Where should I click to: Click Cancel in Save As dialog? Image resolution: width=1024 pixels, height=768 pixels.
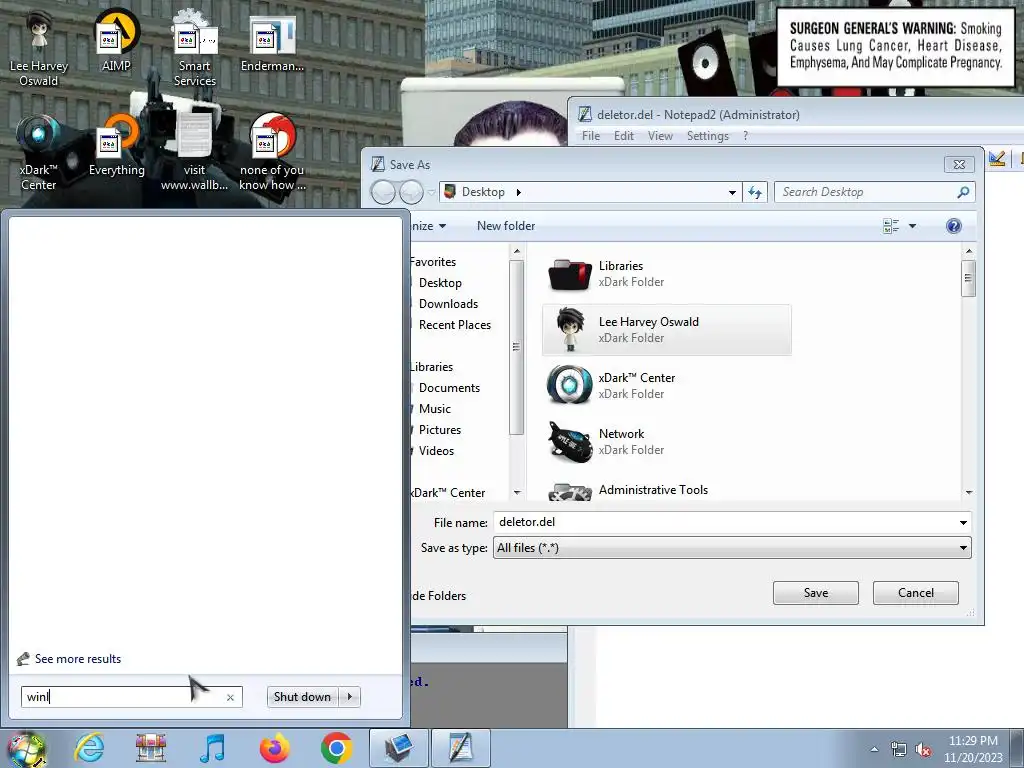916,593
